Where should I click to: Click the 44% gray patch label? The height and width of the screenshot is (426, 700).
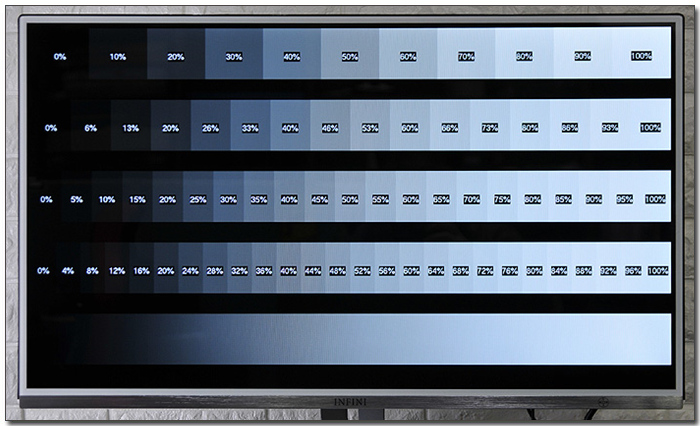pos(313,271)
